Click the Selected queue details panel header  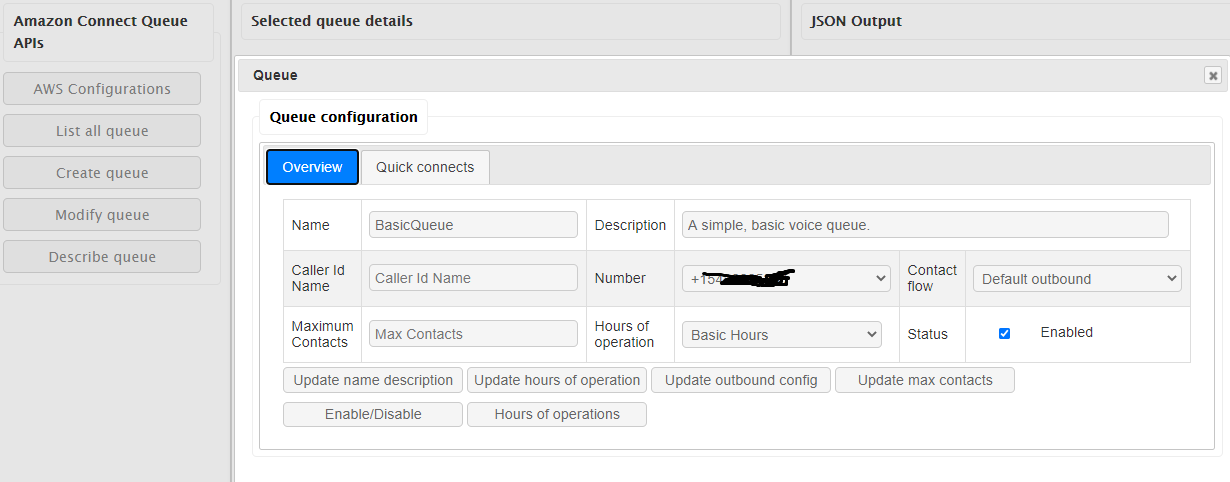click(x=510, y=21)
